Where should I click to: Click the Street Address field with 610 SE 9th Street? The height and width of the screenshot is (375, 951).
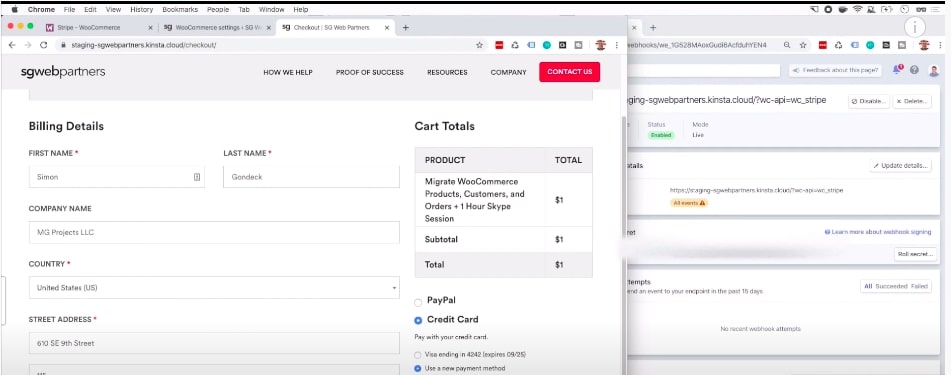coord(214,343)
